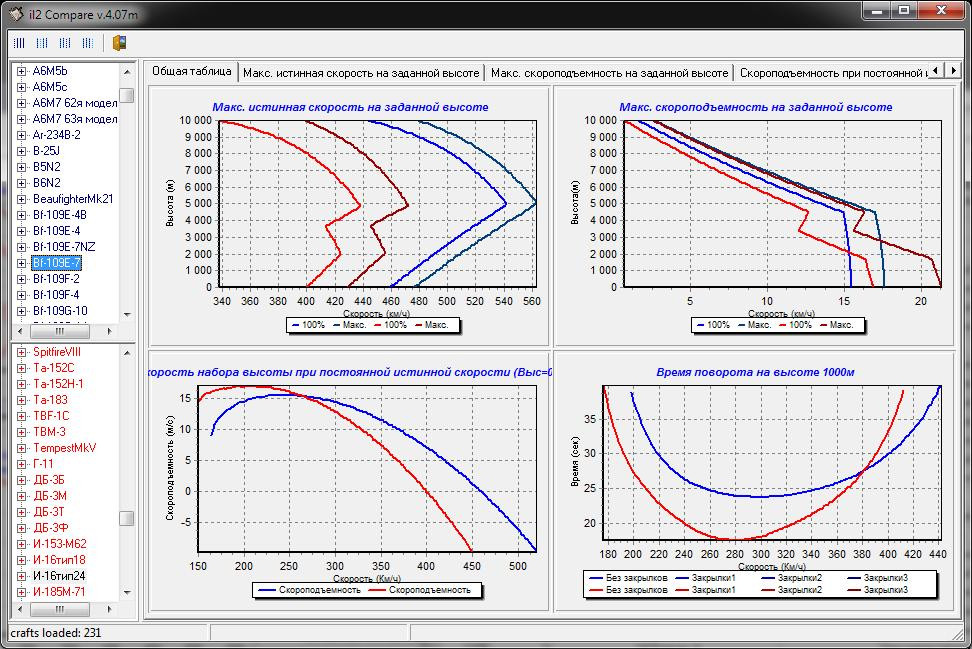
Task: Expand the TempestMkV plus box
Action: pyautogui.click(x=22, y=448)
